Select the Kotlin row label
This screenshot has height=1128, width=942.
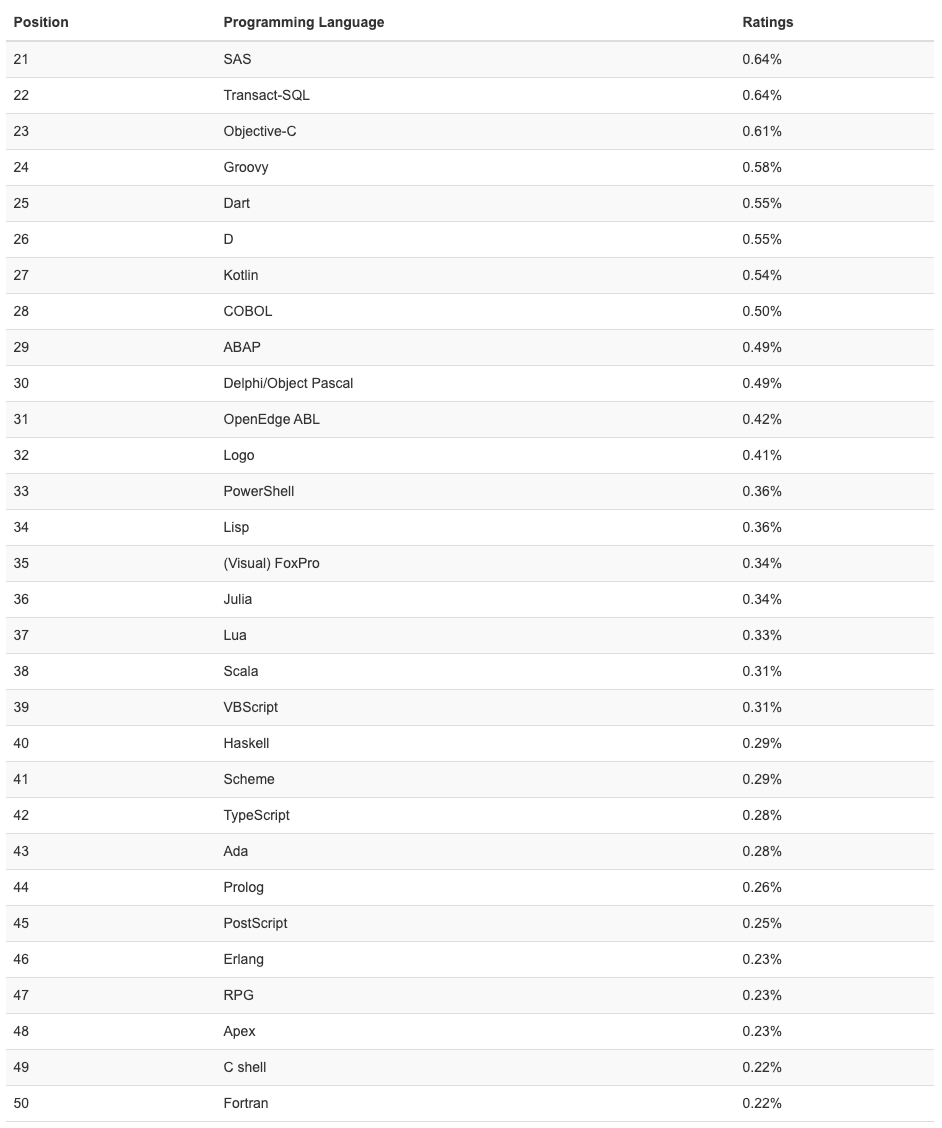pyautogui.click(x=240, y=275)
